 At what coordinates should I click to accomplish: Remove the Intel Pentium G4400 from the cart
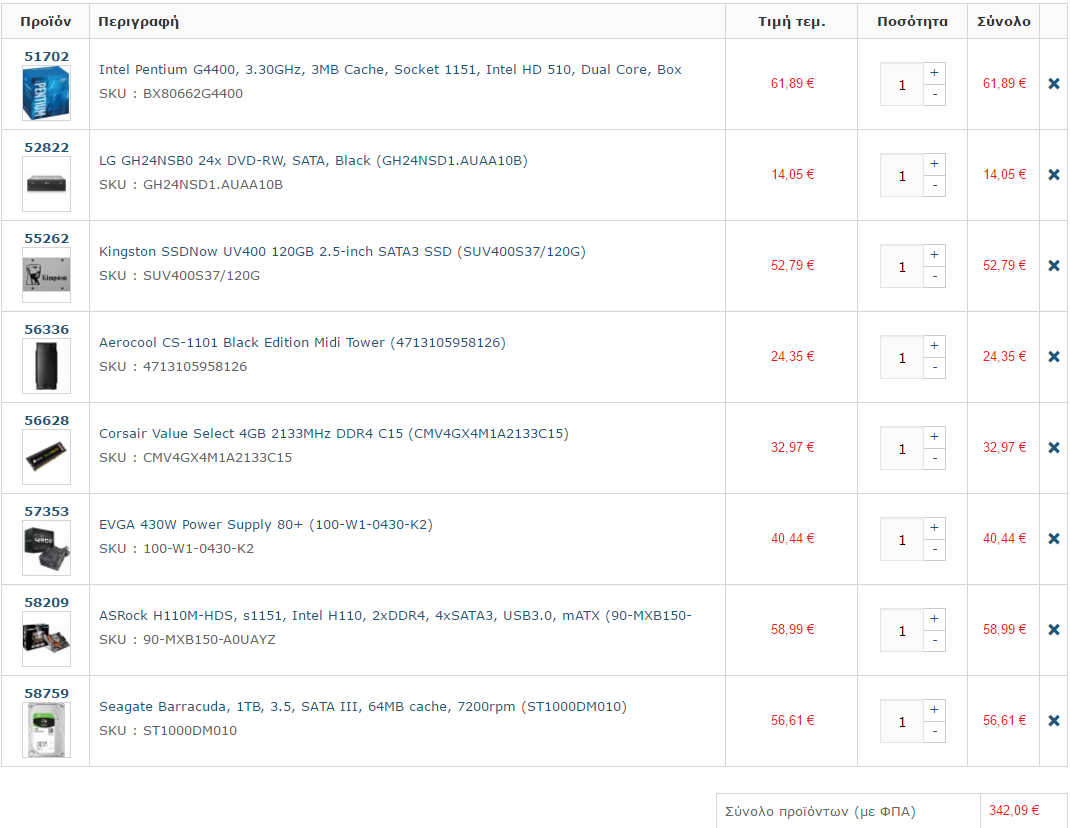point(1054,83)
